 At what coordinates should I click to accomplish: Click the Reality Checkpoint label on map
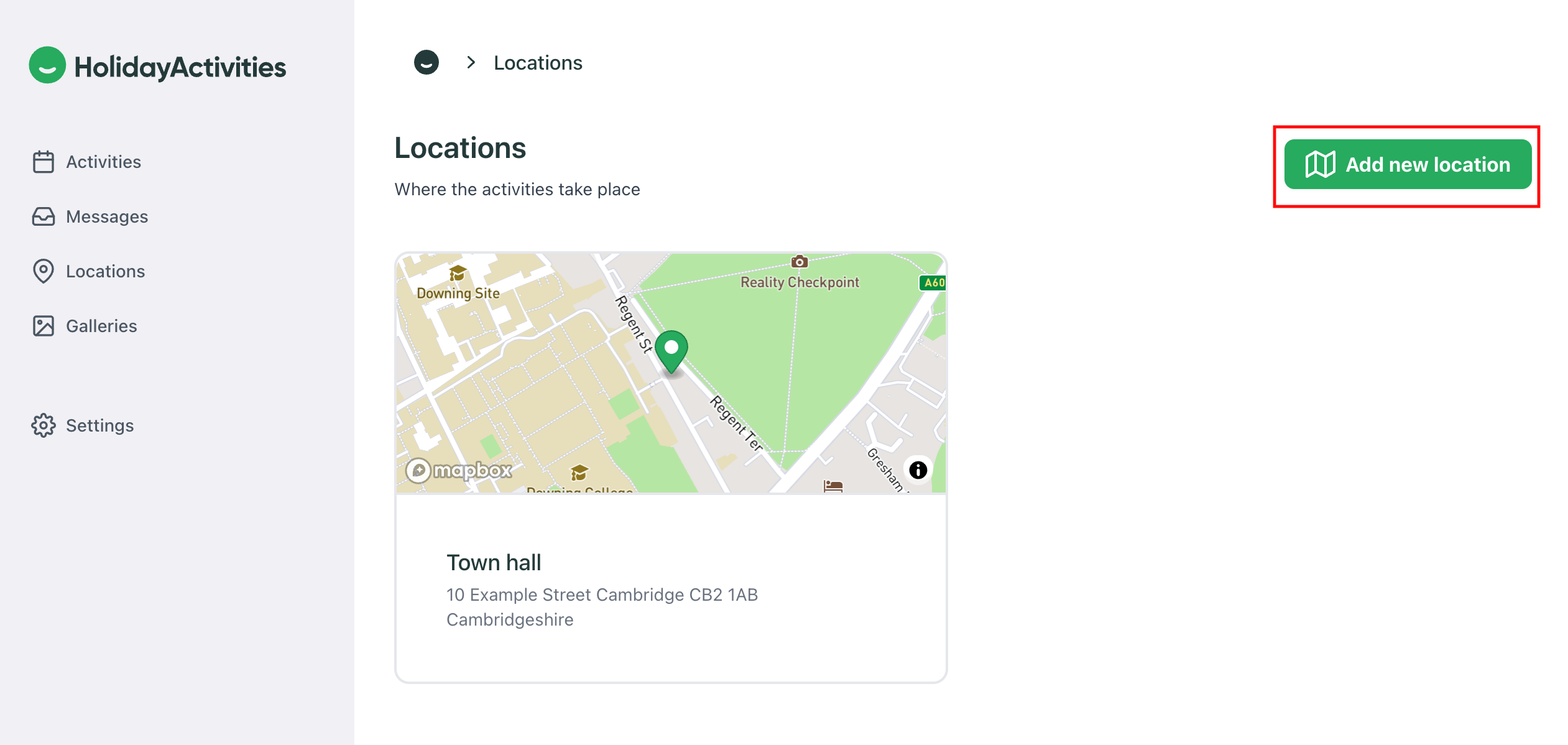pos(800,282)
